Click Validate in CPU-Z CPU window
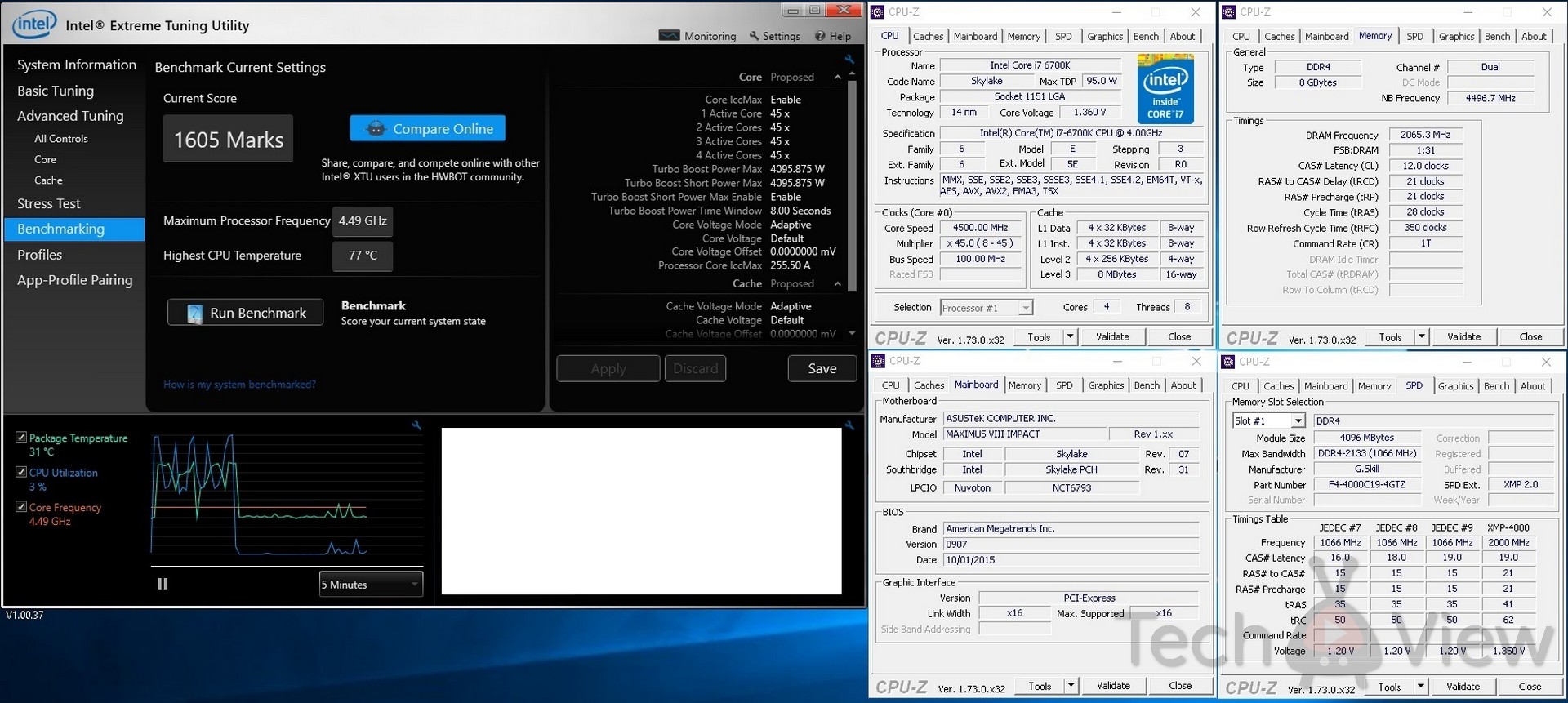Screen dimensions: 1568x703 point(1112,336)
